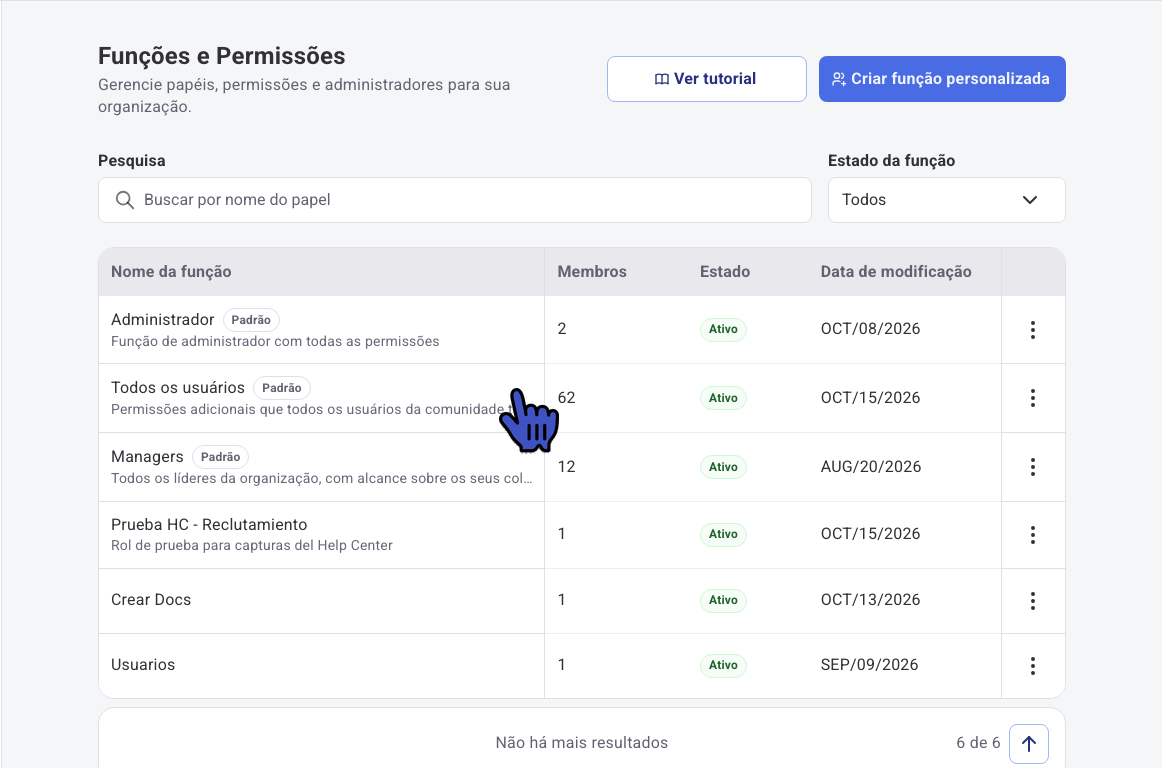Click 'Não há mais resultados' text
The image size is (1162, 768).
point(582,743)
